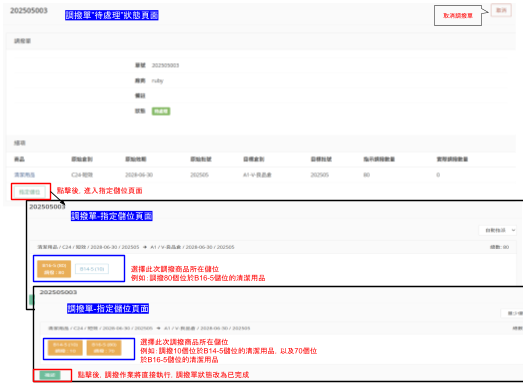The width and height of the screenshot is (523, 384).
Task: Click the green 待處理 status badge
Action: tap(161, 111)
